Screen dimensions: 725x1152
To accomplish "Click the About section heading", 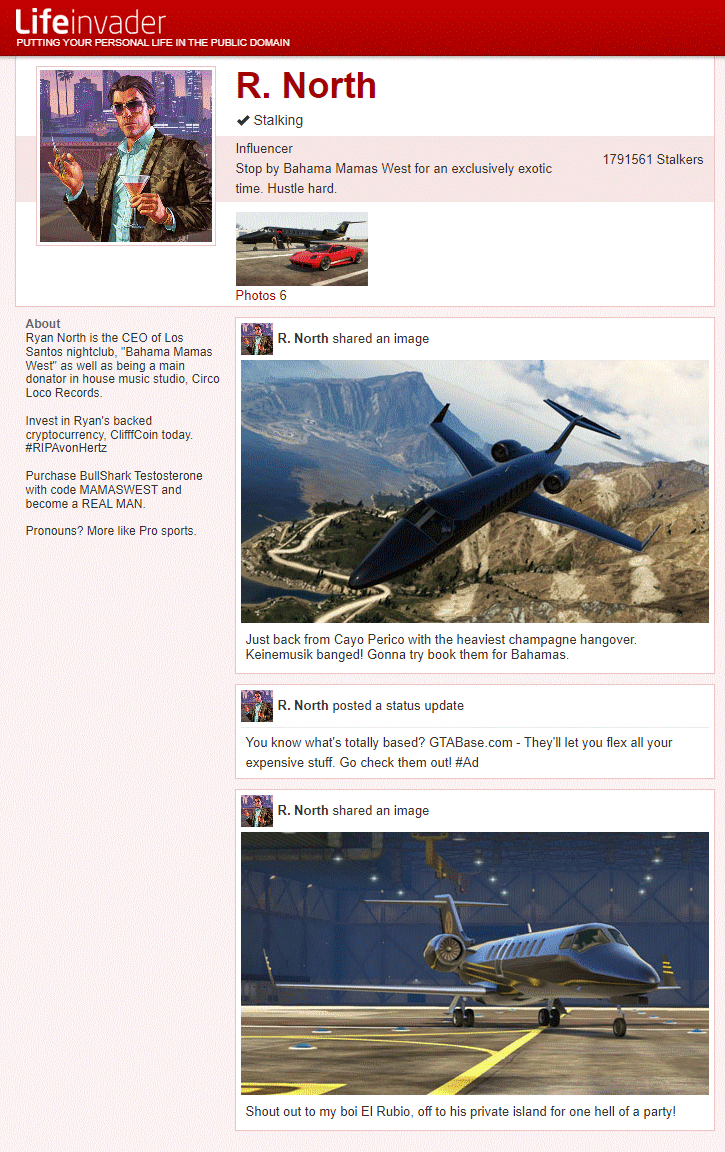I will [43, 323].
